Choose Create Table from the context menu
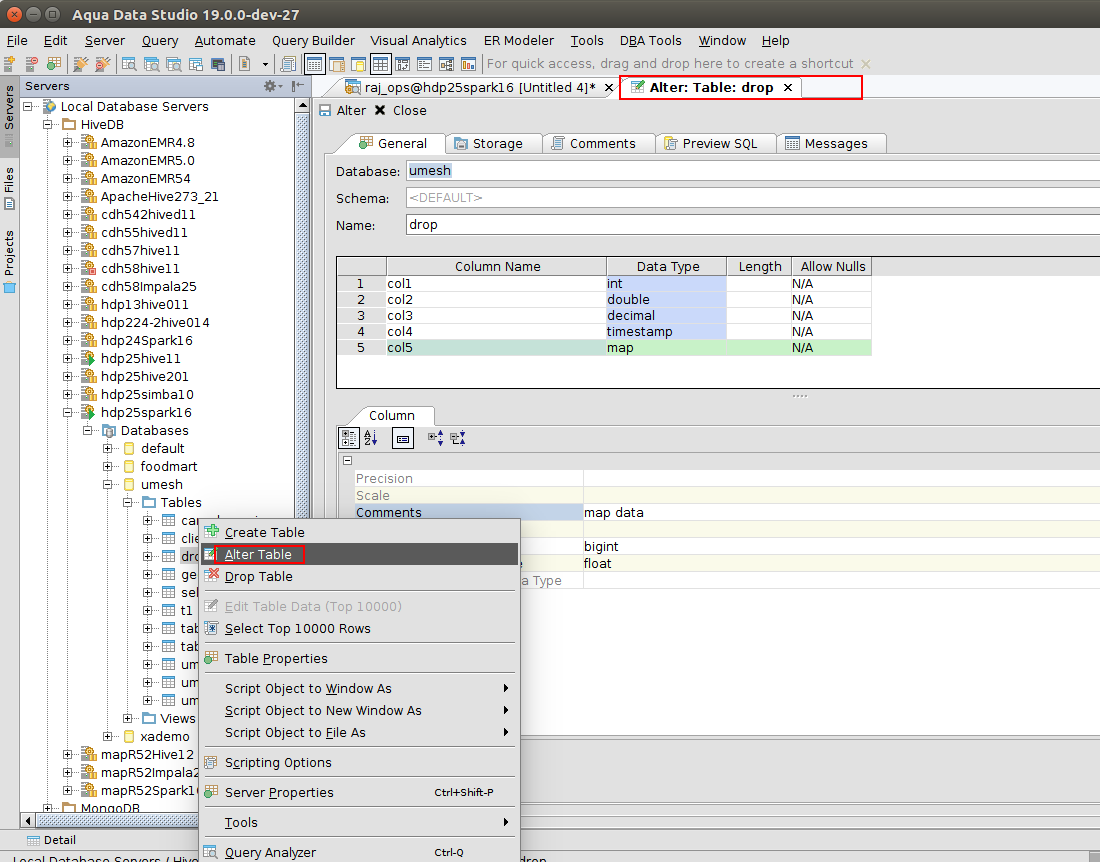Screen dimensions: 1119x862 (x=360, y=532)
